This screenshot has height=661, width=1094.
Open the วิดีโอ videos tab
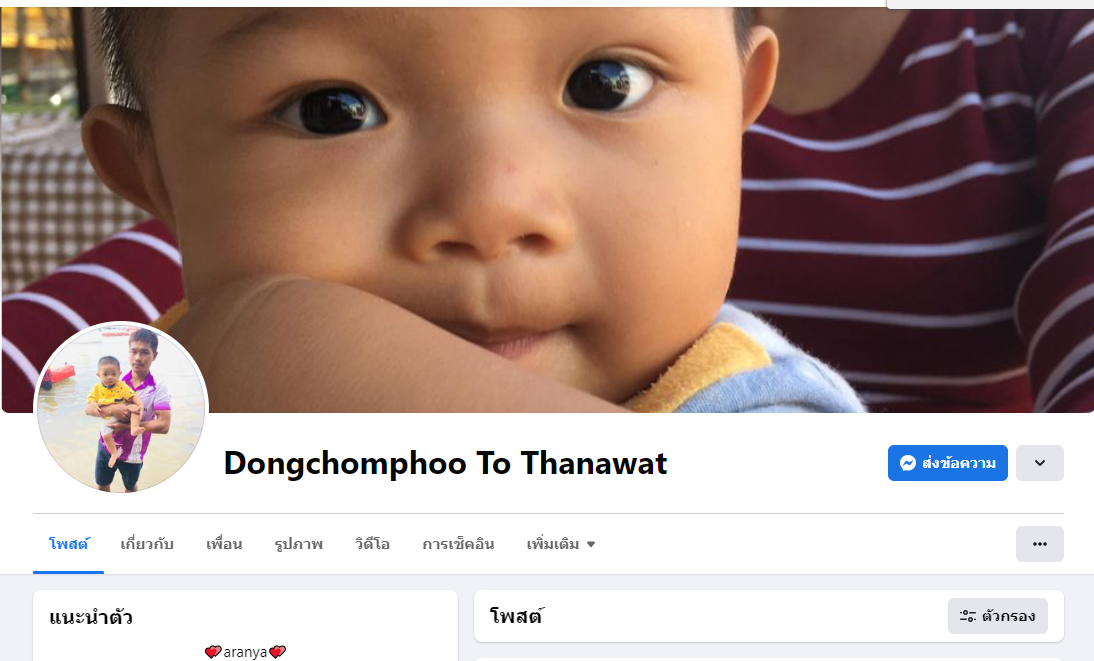[373, 544]
